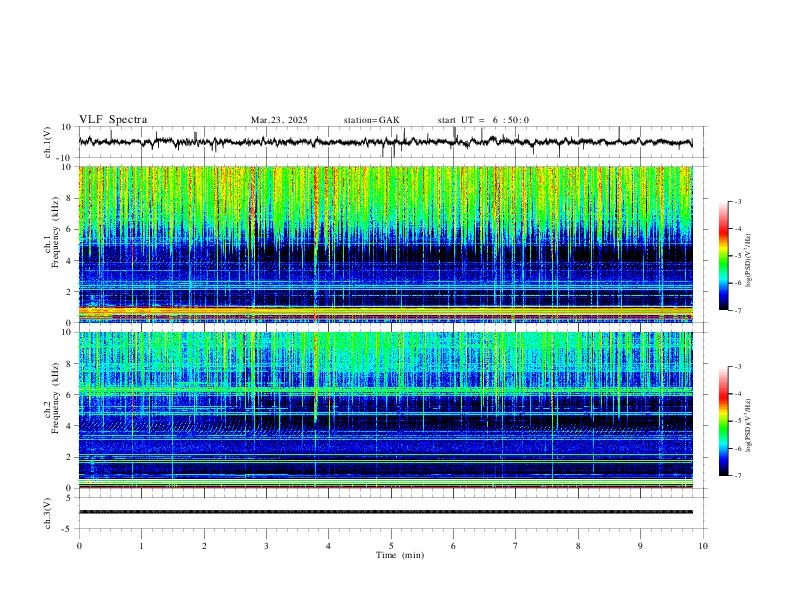Click the ch.1 spectrogram color bar
This screenshot has height=612, width=792.
click(723, 256)
